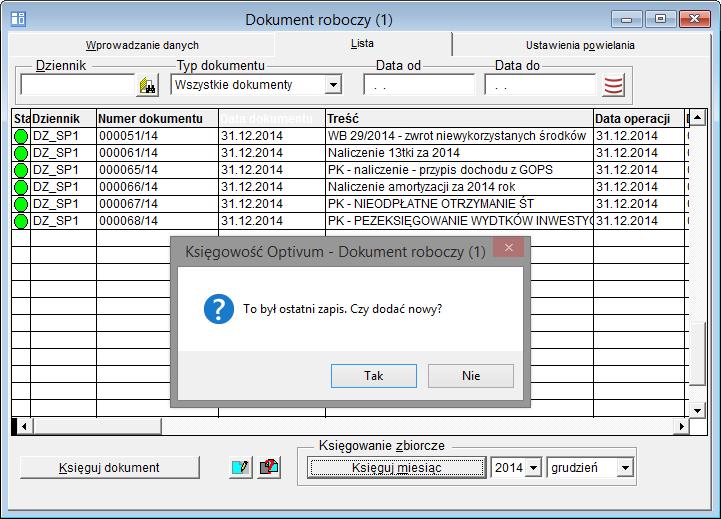Open the Typ dokumentu dropdown
Screen dimensions: 721x519
point(333,85)
